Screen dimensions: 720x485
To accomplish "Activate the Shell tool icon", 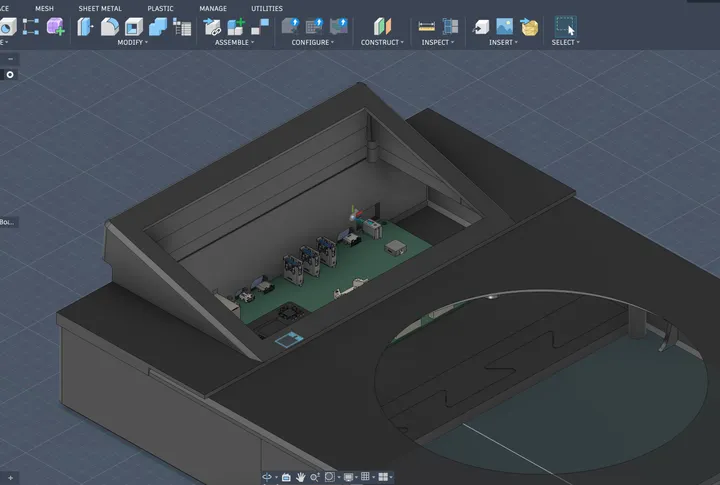I will [134, 27].
